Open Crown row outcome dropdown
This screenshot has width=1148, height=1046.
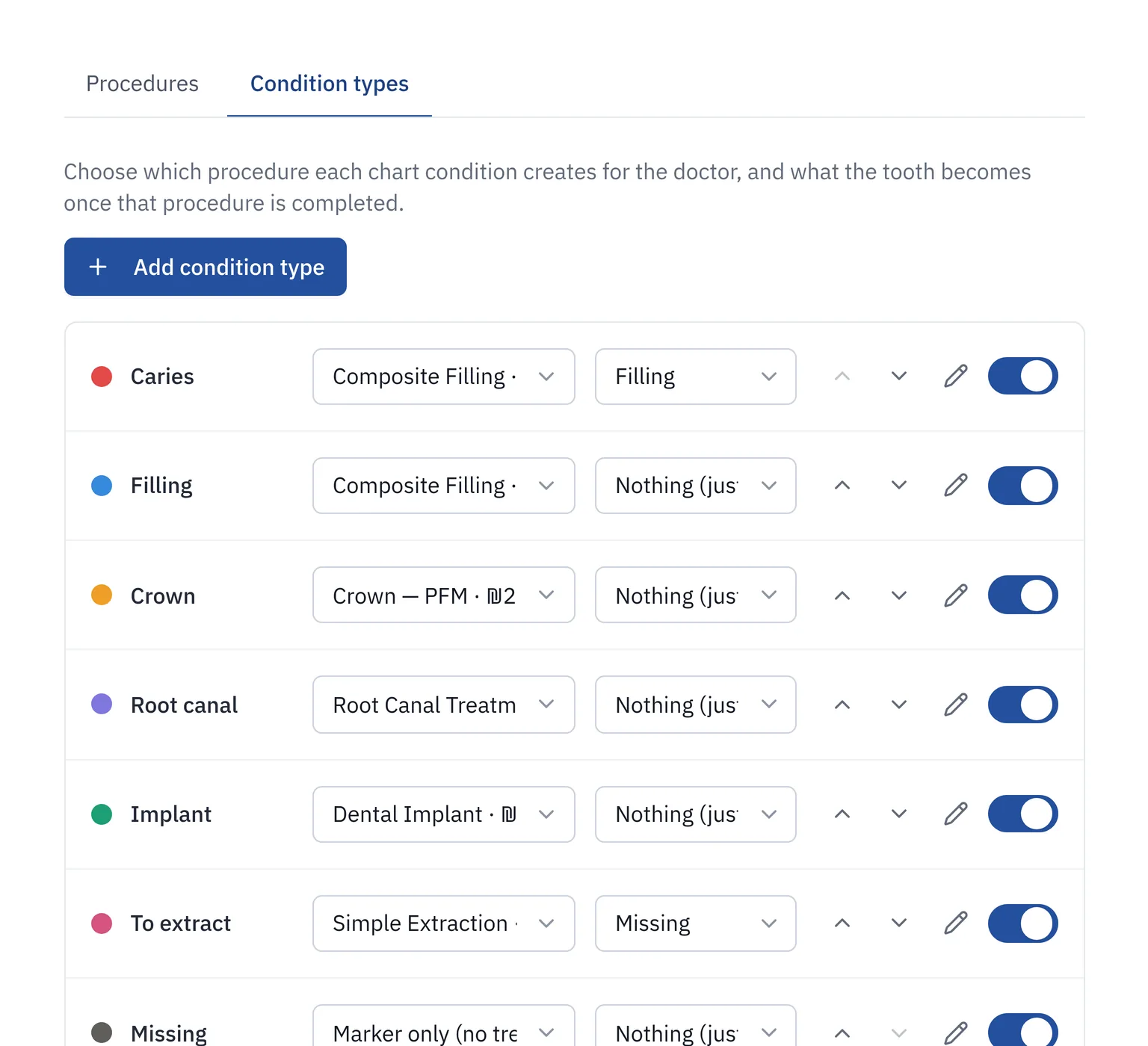point(696,595)
